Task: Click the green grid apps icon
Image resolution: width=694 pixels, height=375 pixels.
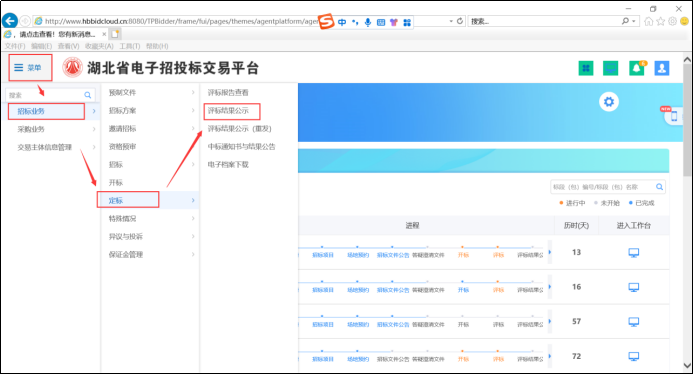Action: tap(586, 68)
